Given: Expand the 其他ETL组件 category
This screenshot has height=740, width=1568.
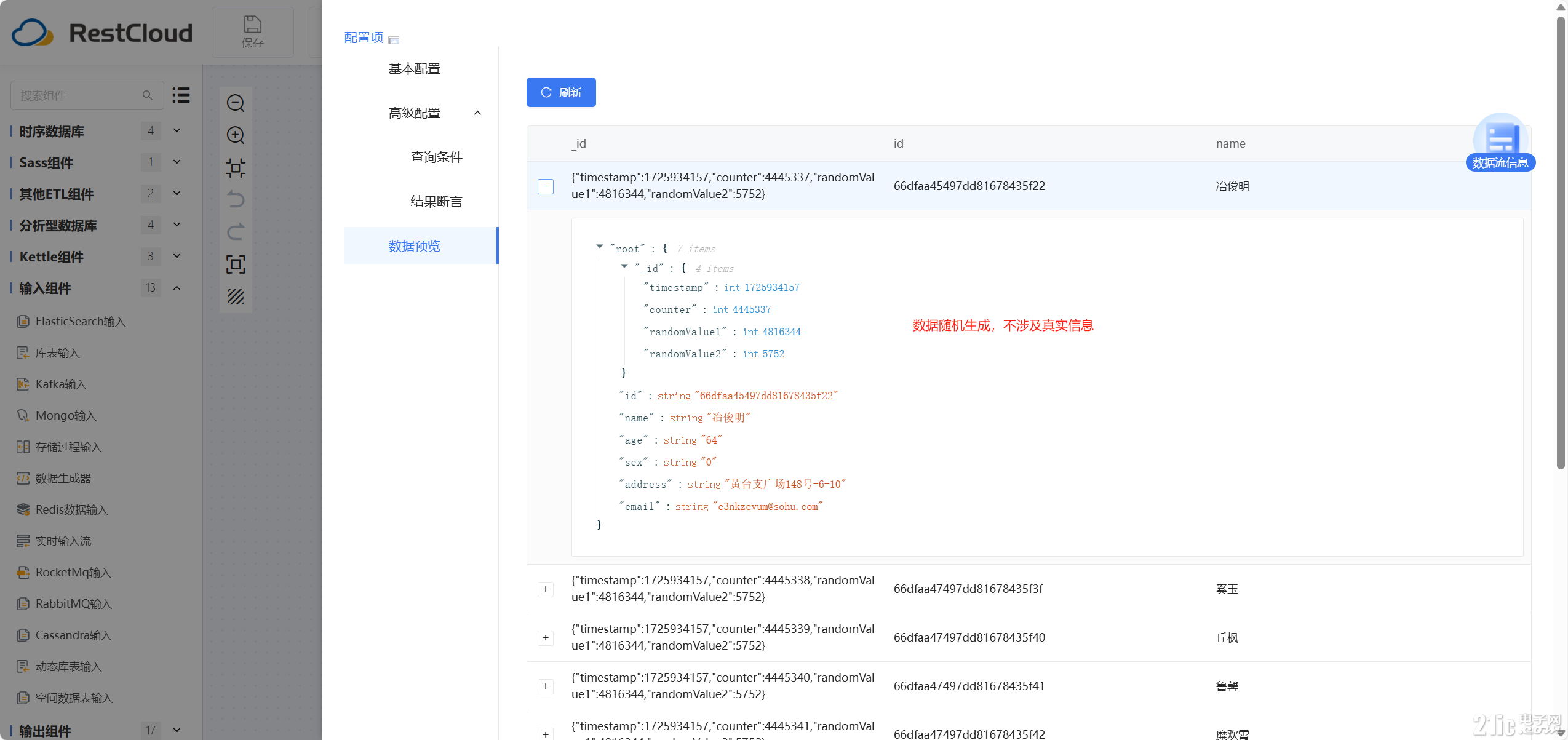Looking at the screenshot, I should [x=177, y=193].
